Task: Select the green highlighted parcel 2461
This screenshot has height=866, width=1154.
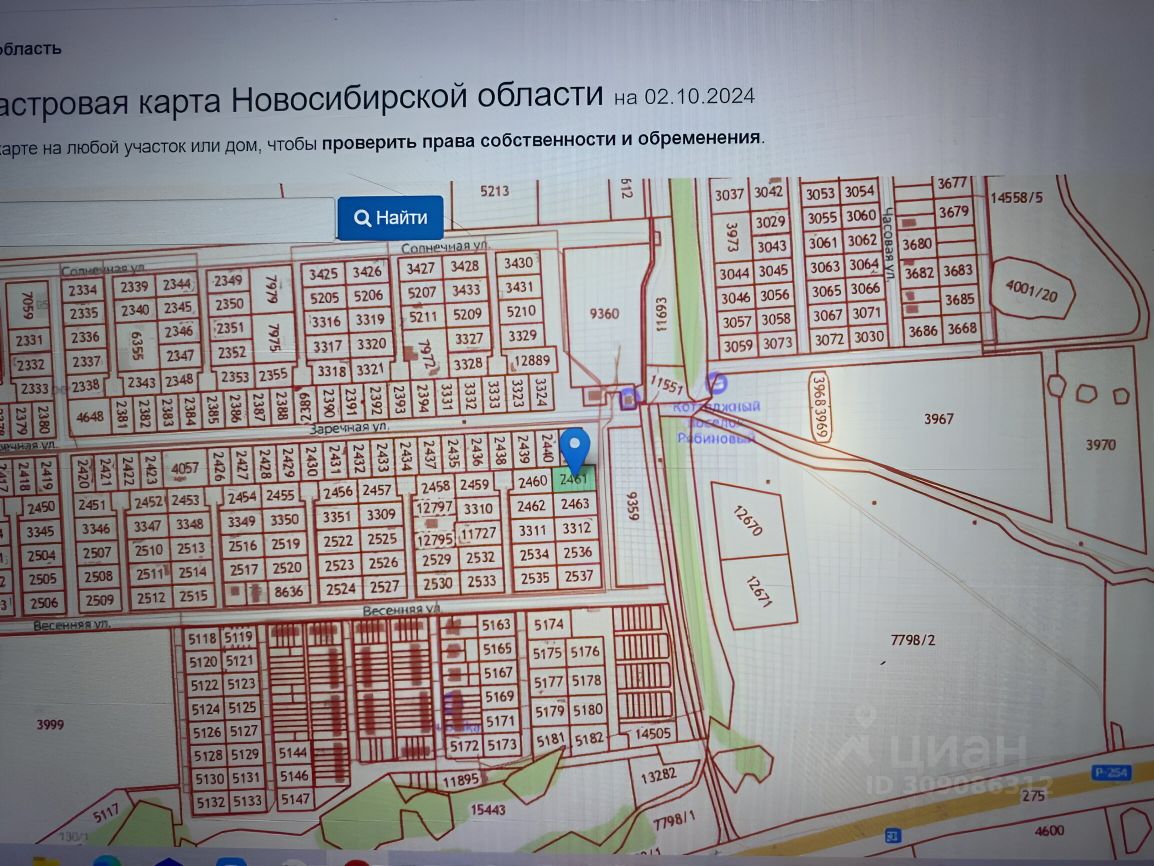Action: (574, 479)
